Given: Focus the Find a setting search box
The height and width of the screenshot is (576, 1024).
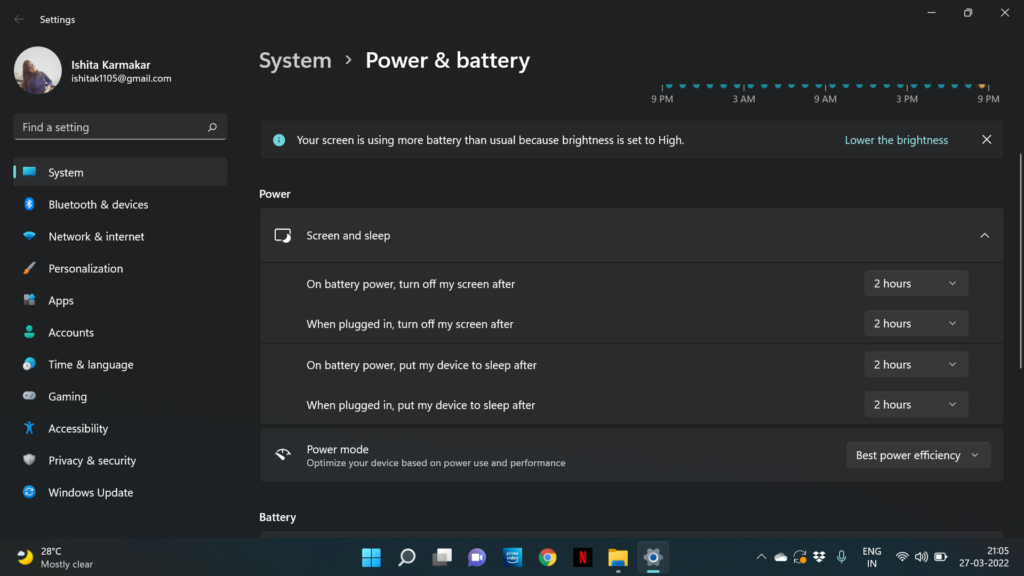Looking at the screenshot, I should (120, 127).
